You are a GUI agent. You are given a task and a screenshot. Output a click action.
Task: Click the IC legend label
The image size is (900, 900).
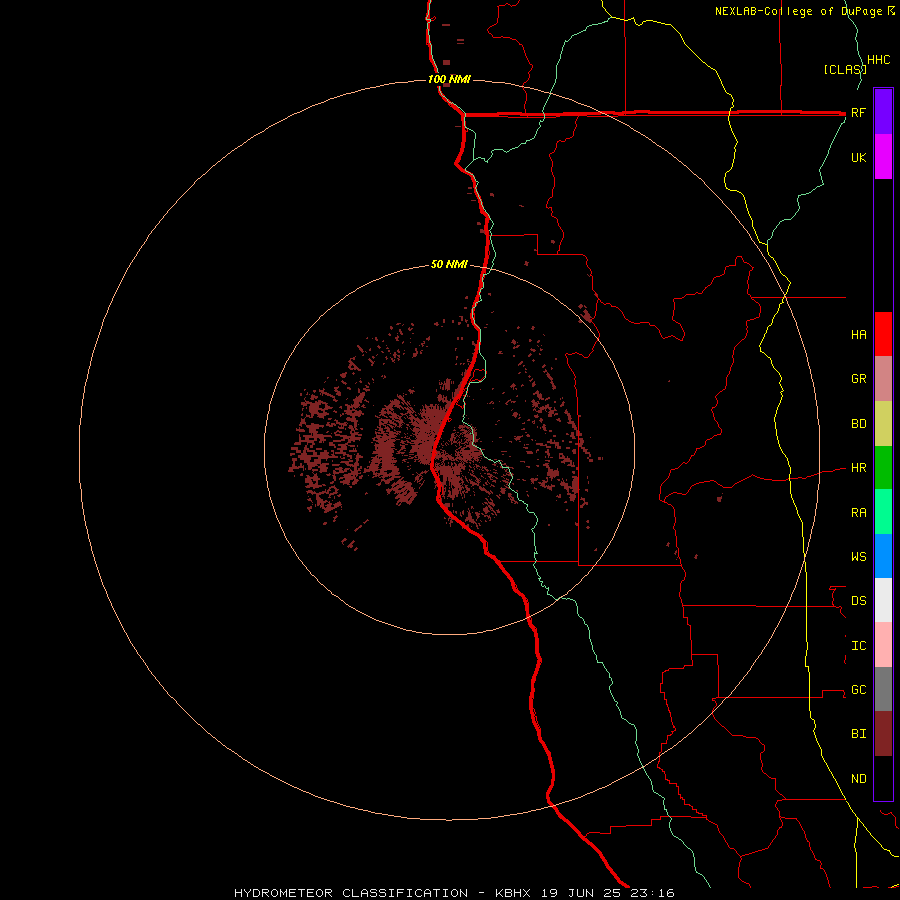click(x=858, y=646)
